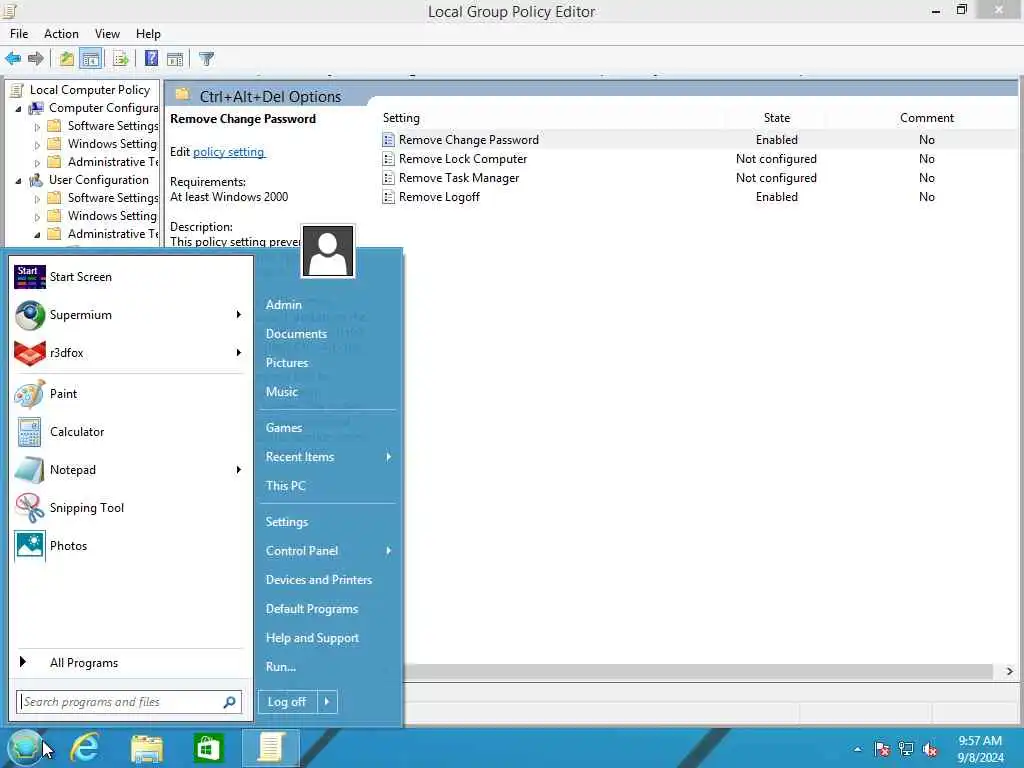Expand the r3dfox submenu arrow
The height and width of the screenshot is (768, 1024).
tap(238, 353)
